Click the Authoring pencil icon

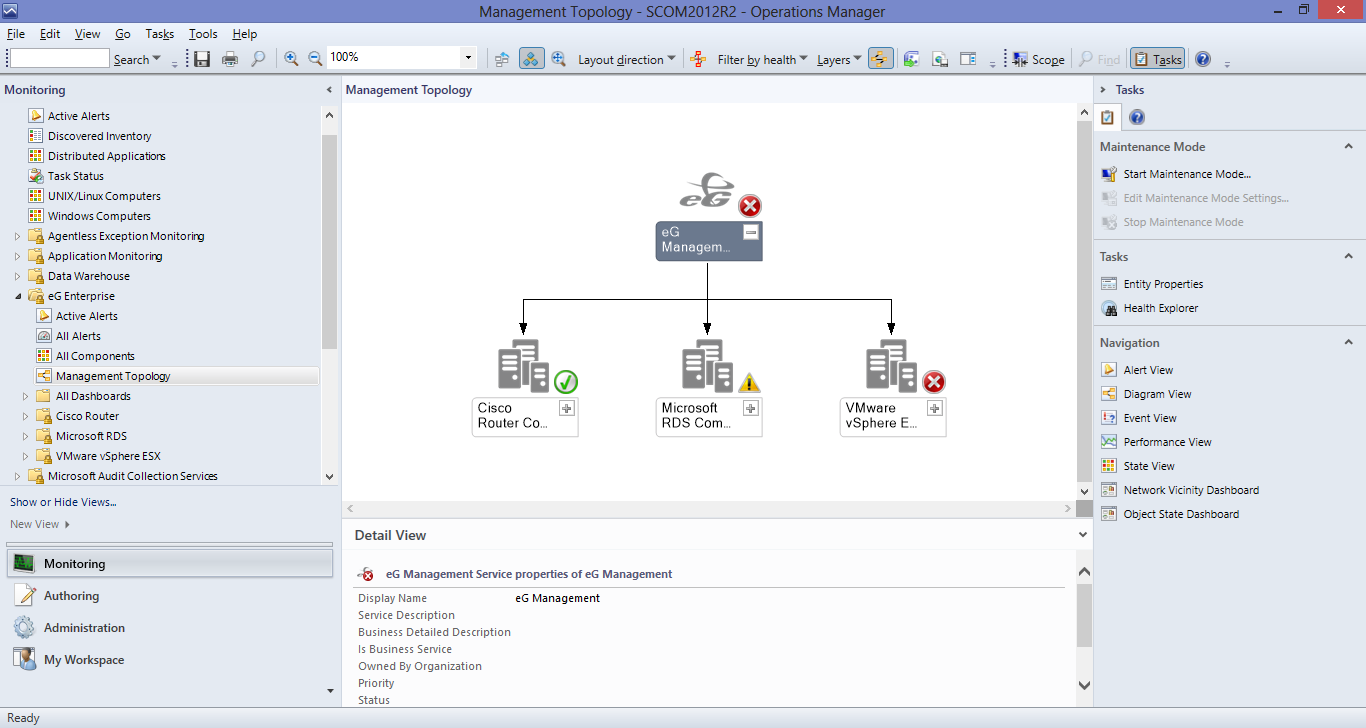tap(24, 596)
